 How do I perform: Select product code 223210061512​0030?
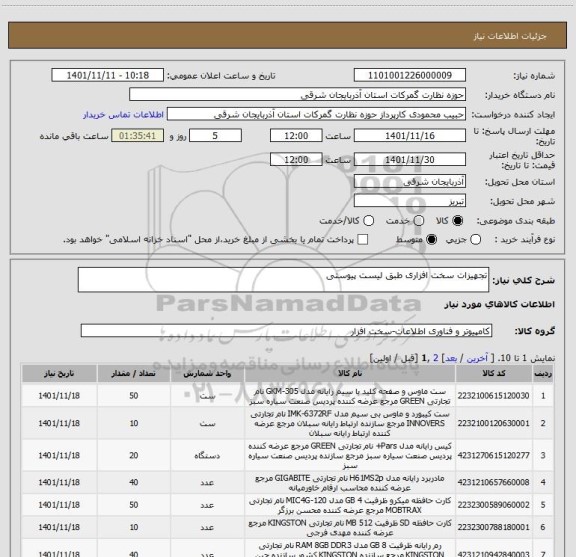[x=493, y=396]
